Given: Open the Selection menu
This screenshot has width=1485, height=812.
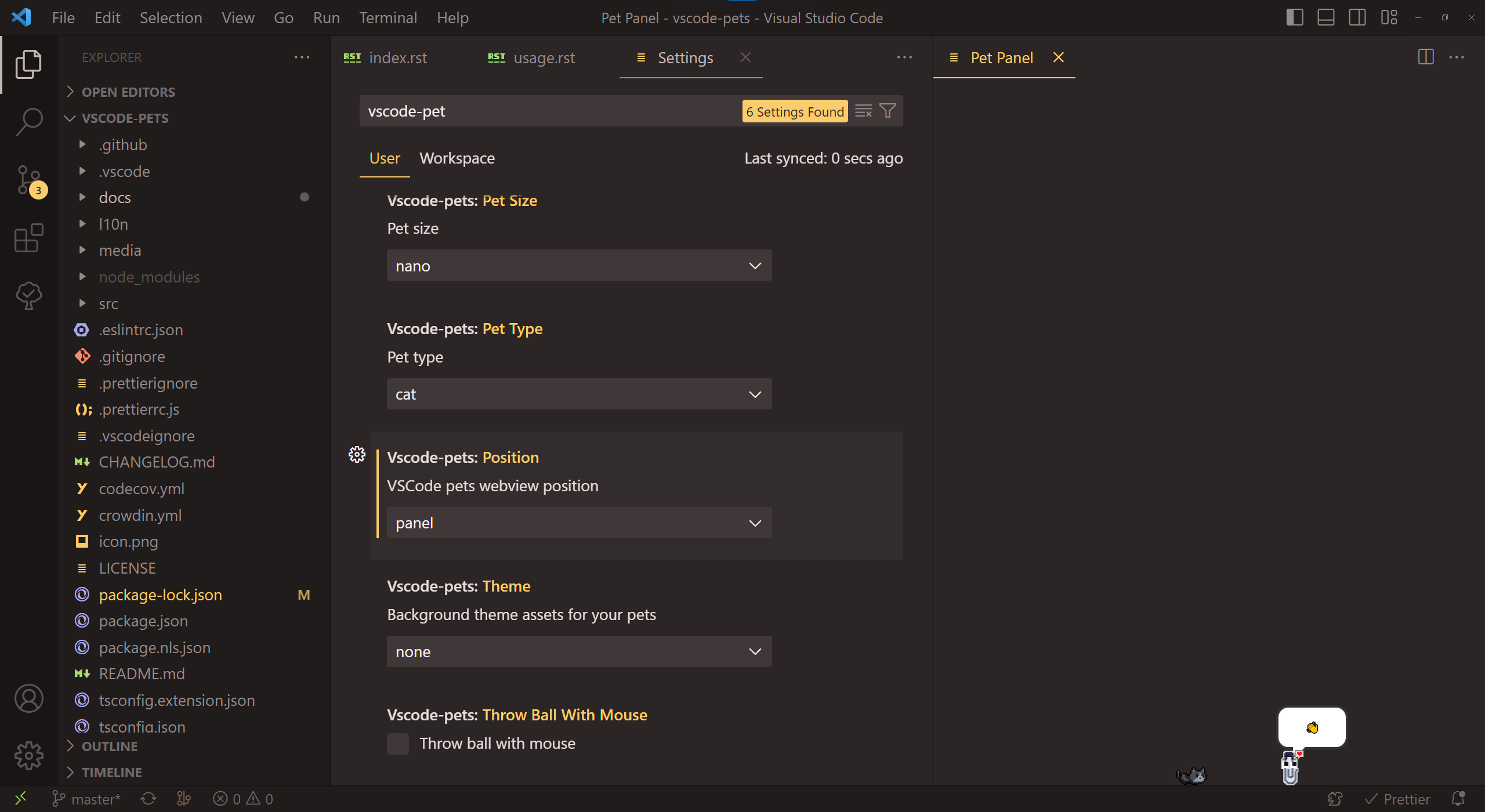Looking at the screenshot, I should [171, 17].
